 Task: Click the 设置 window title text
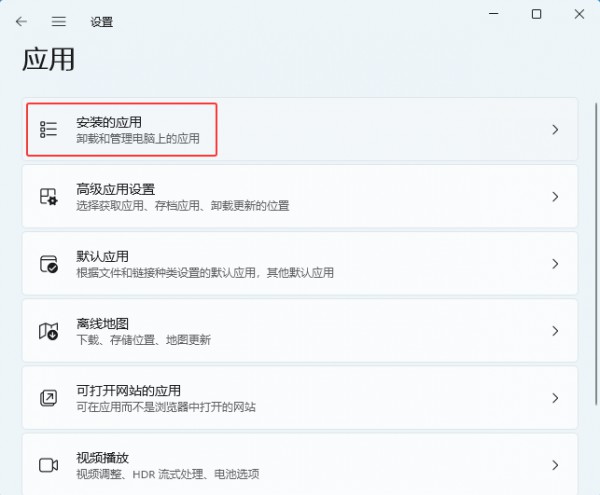[x=102, y=22]
